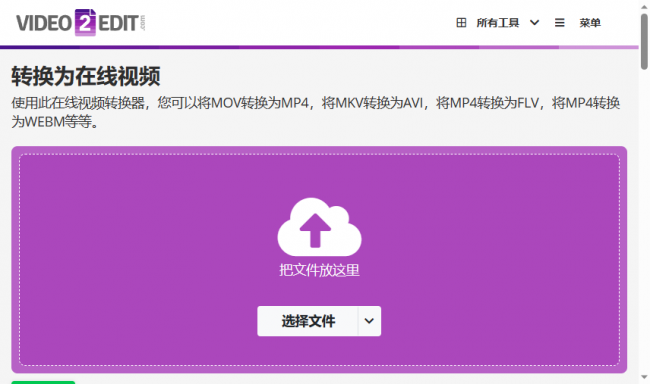Open the Video2Edit logo homepage

(81, 23)
